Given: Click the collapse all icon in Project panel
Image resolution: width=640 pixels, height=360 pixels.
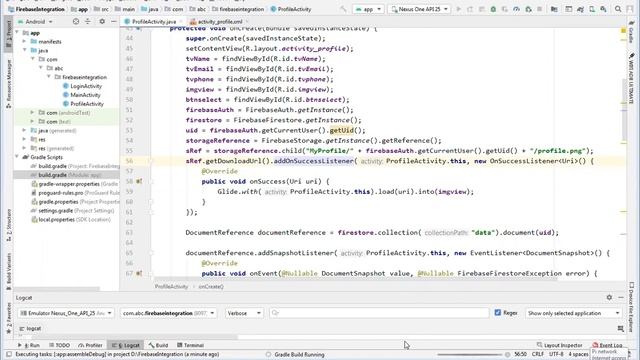Looking at the screenshot, I should tap(88, 21).
